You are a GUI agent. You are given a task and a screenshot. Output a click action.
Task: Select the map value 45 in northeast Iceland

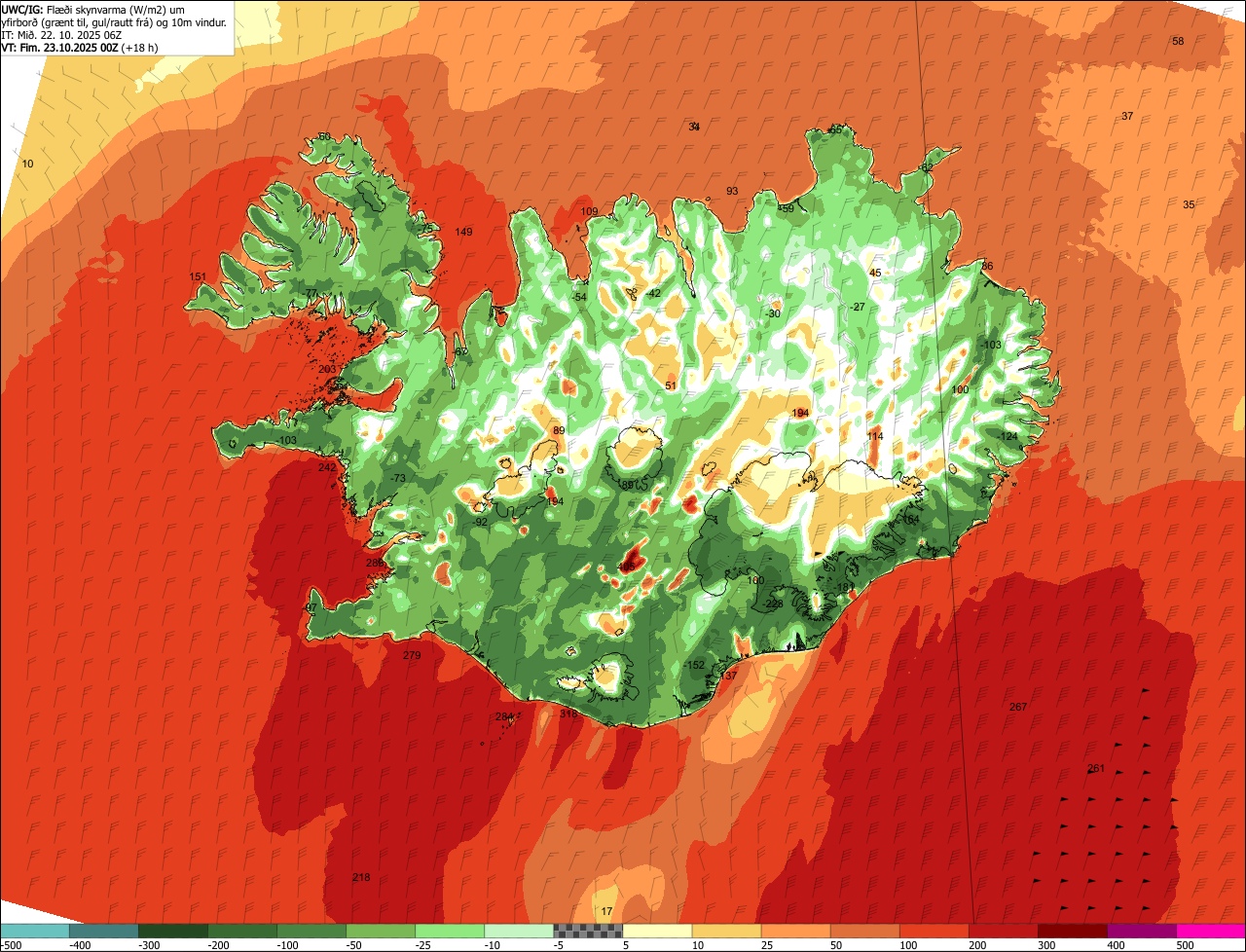pos(874,274)
